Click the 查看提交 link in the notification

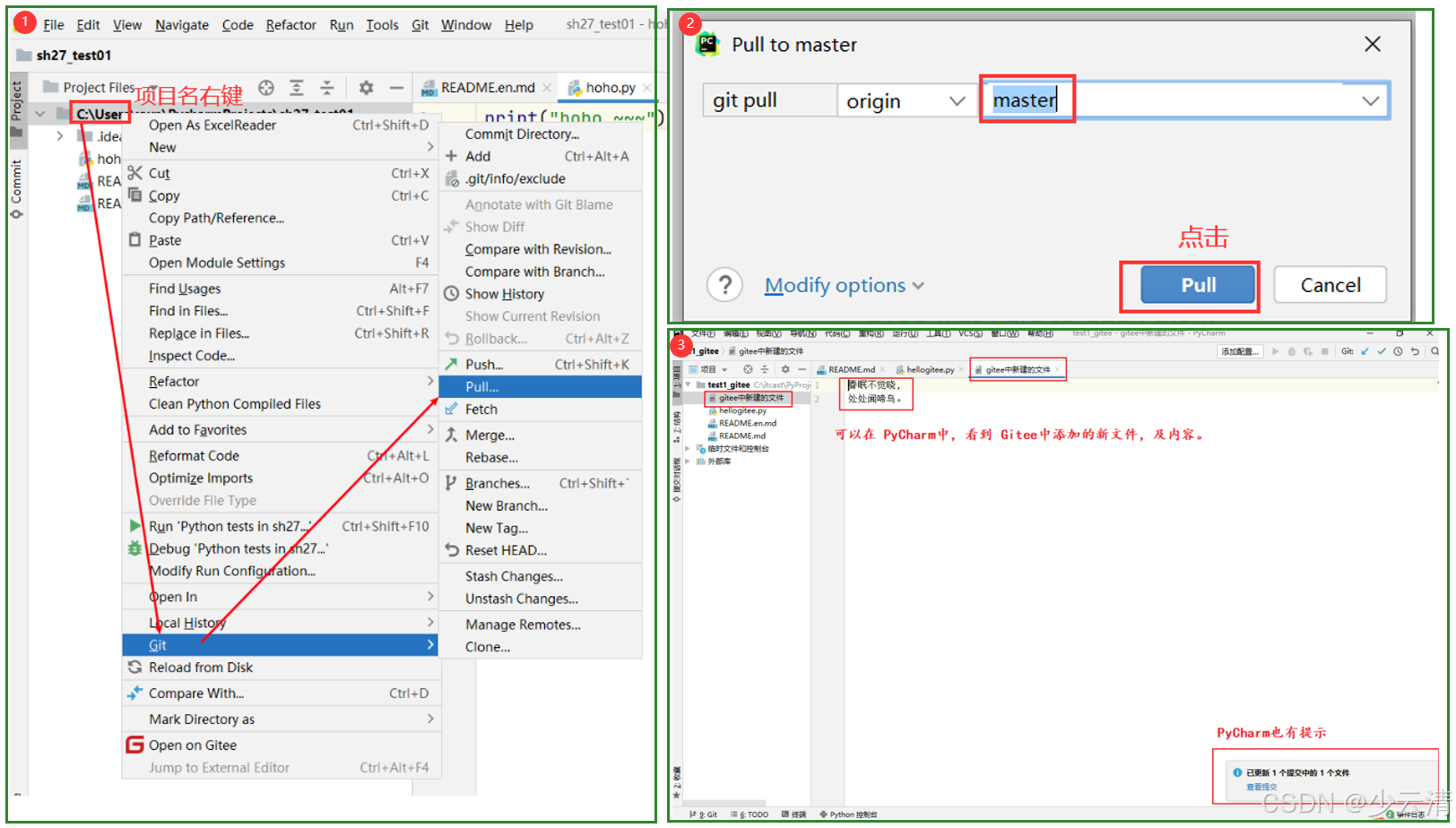click(1261, 787)
